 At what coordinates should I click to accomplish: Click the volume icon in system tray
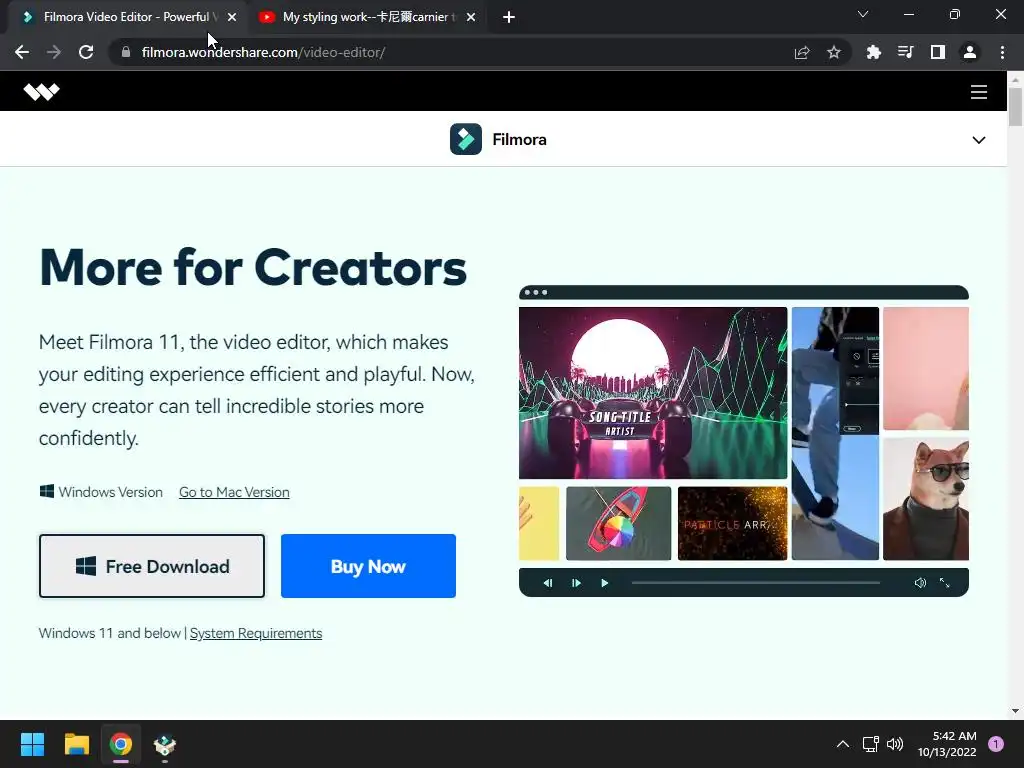point(895,744)
